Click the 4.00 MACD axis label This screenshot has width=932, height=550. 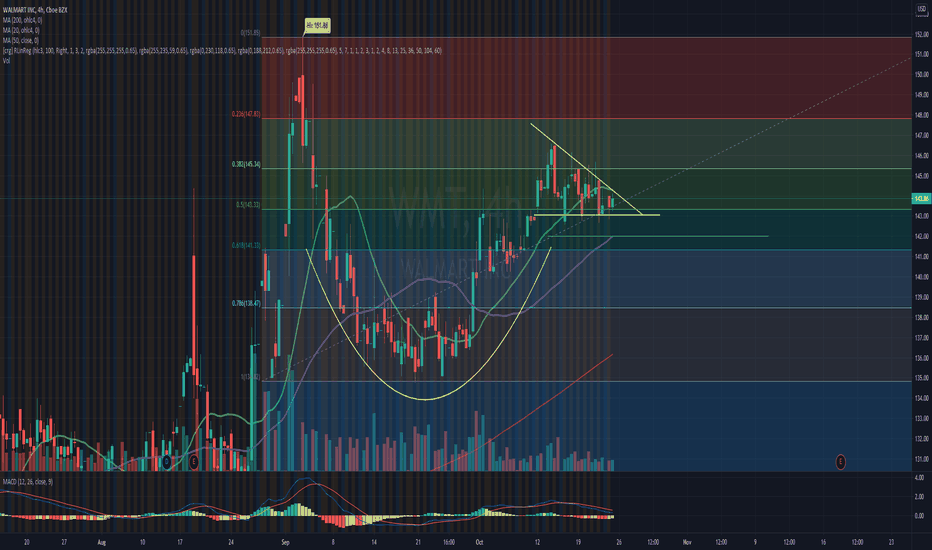(x=919, y=477)
